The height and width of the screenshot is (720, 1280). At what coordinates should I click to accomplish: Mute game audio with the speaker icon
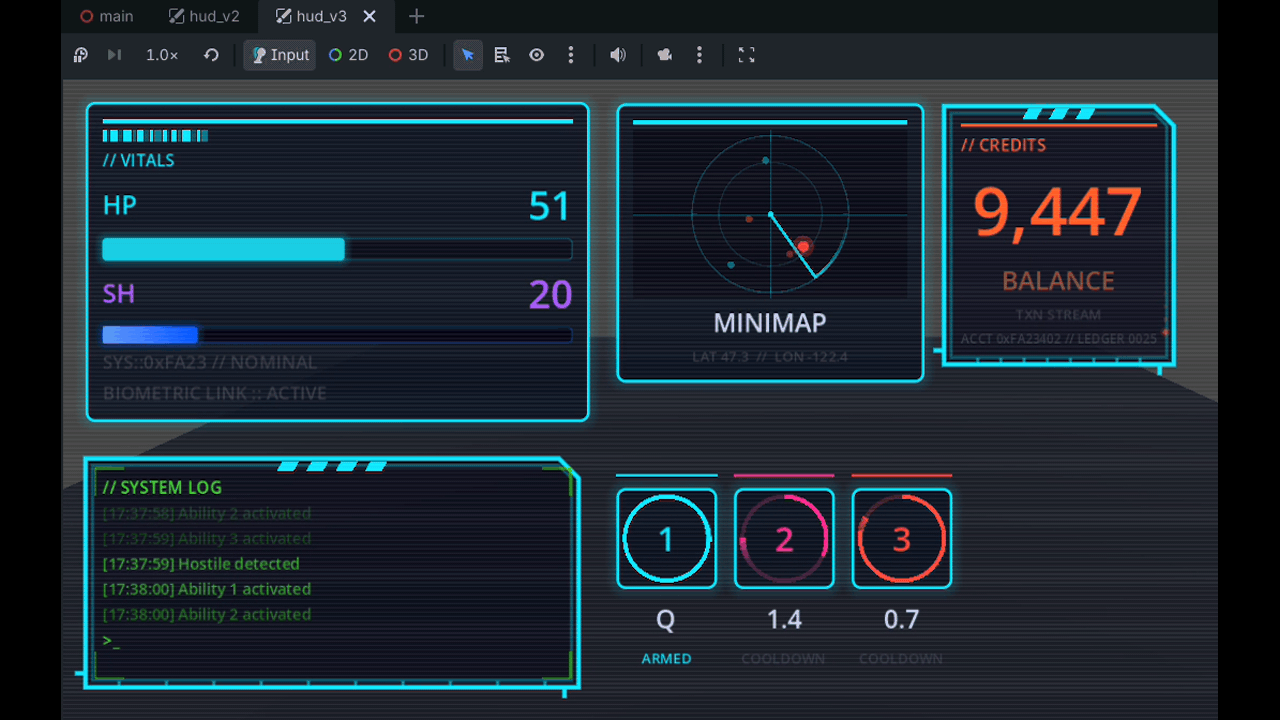click(x=618, y=55)
